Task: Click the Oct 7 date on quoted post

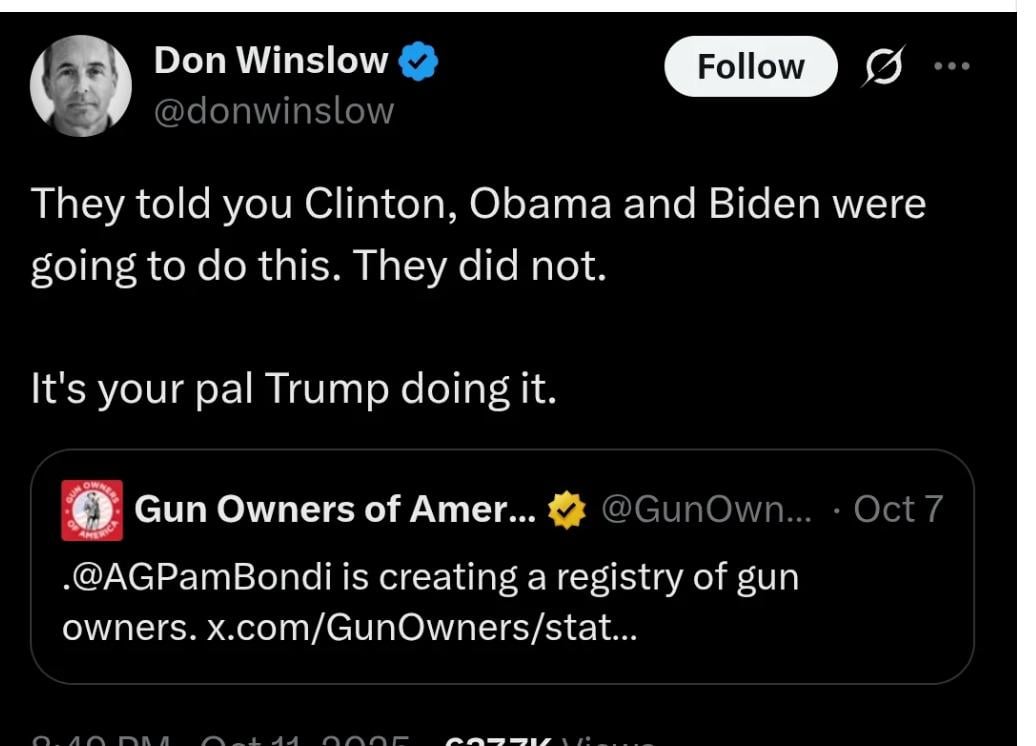Action: 898,510
